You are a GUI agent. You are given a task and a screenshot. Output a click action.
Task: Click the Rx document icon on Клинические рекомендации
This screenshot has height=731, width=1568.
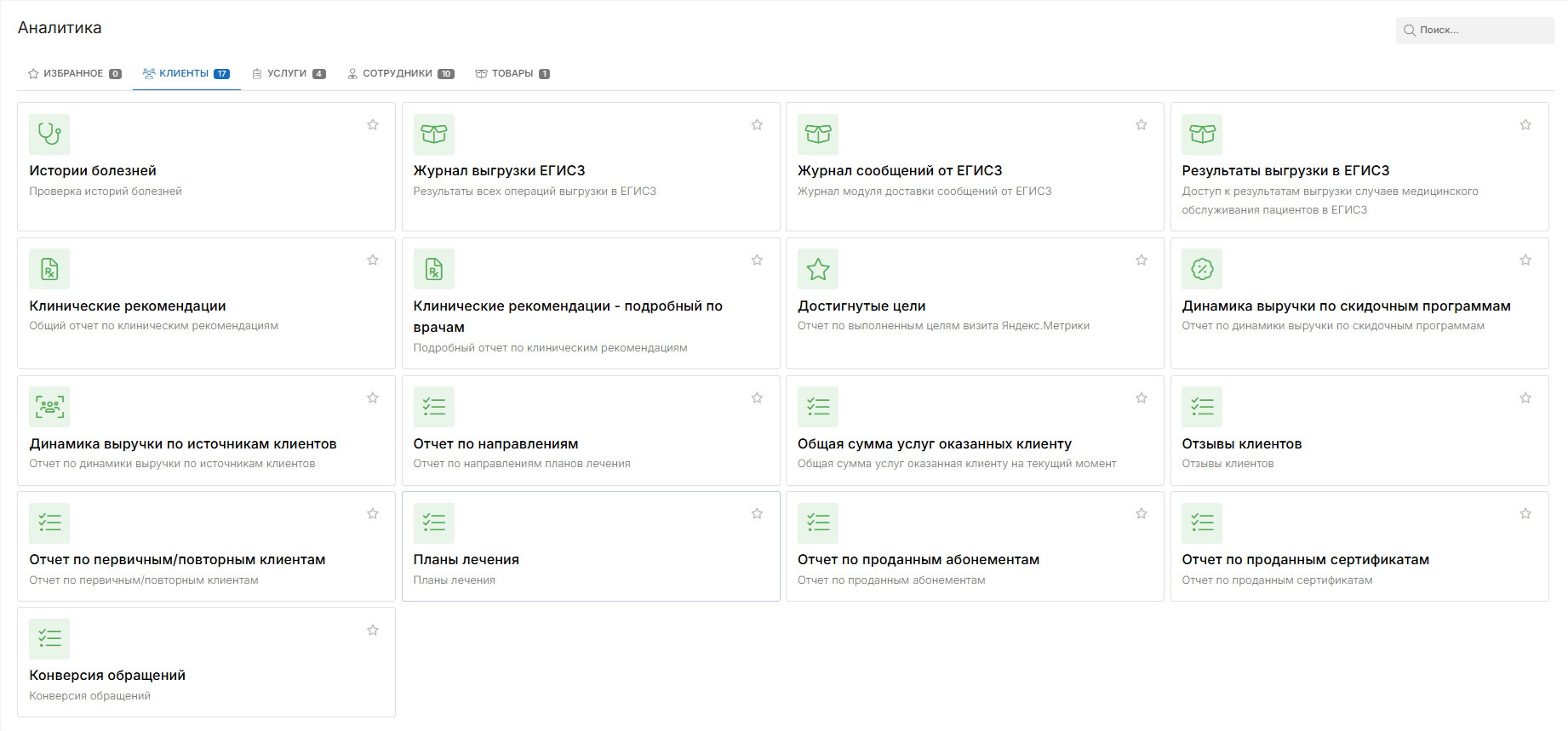(49, 270)
